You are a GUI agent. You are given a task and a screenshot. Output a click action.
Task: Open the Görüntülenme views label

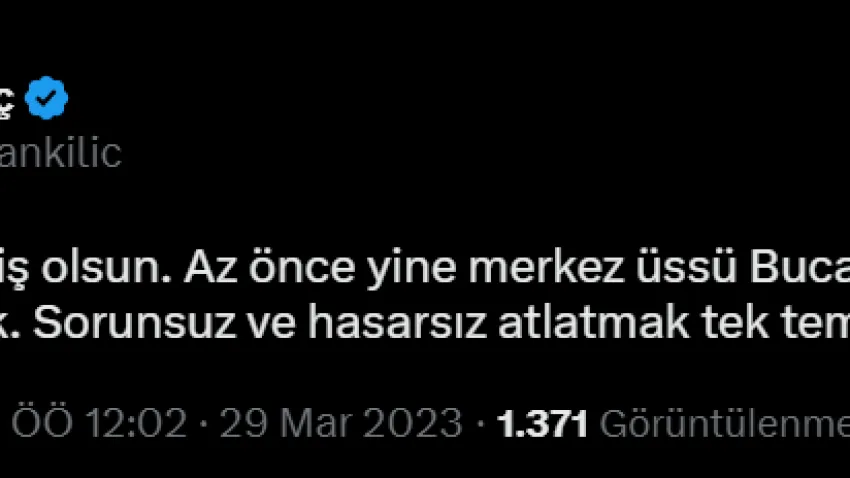click(725, 423)
